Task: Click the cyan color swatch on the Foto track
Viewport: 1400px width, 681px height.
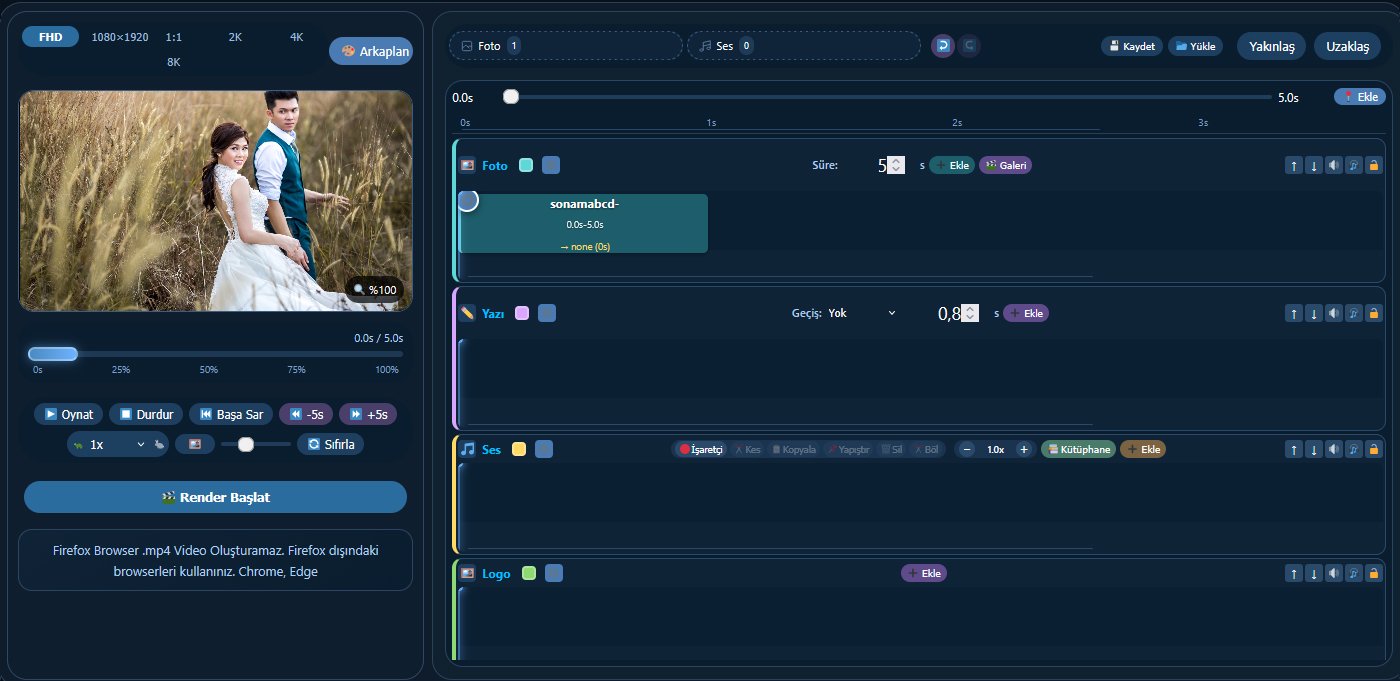Action: coord(526,165)
